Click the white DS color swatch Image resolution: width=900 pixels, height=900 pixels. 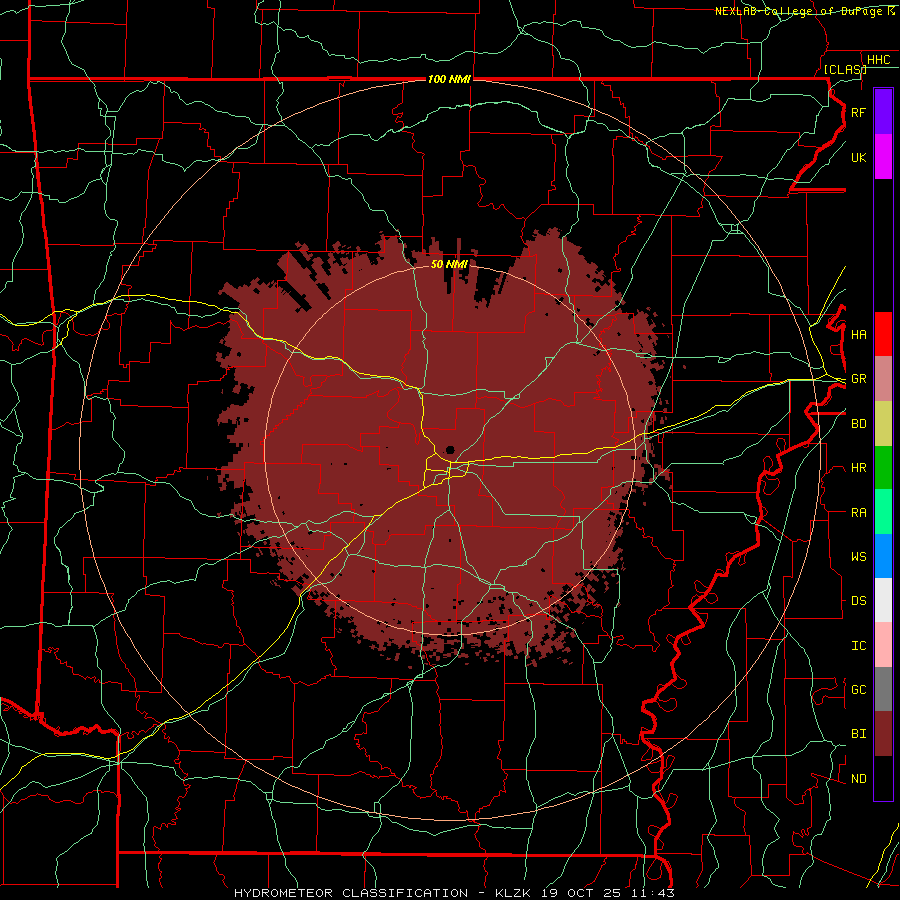(x=883, y=600)
